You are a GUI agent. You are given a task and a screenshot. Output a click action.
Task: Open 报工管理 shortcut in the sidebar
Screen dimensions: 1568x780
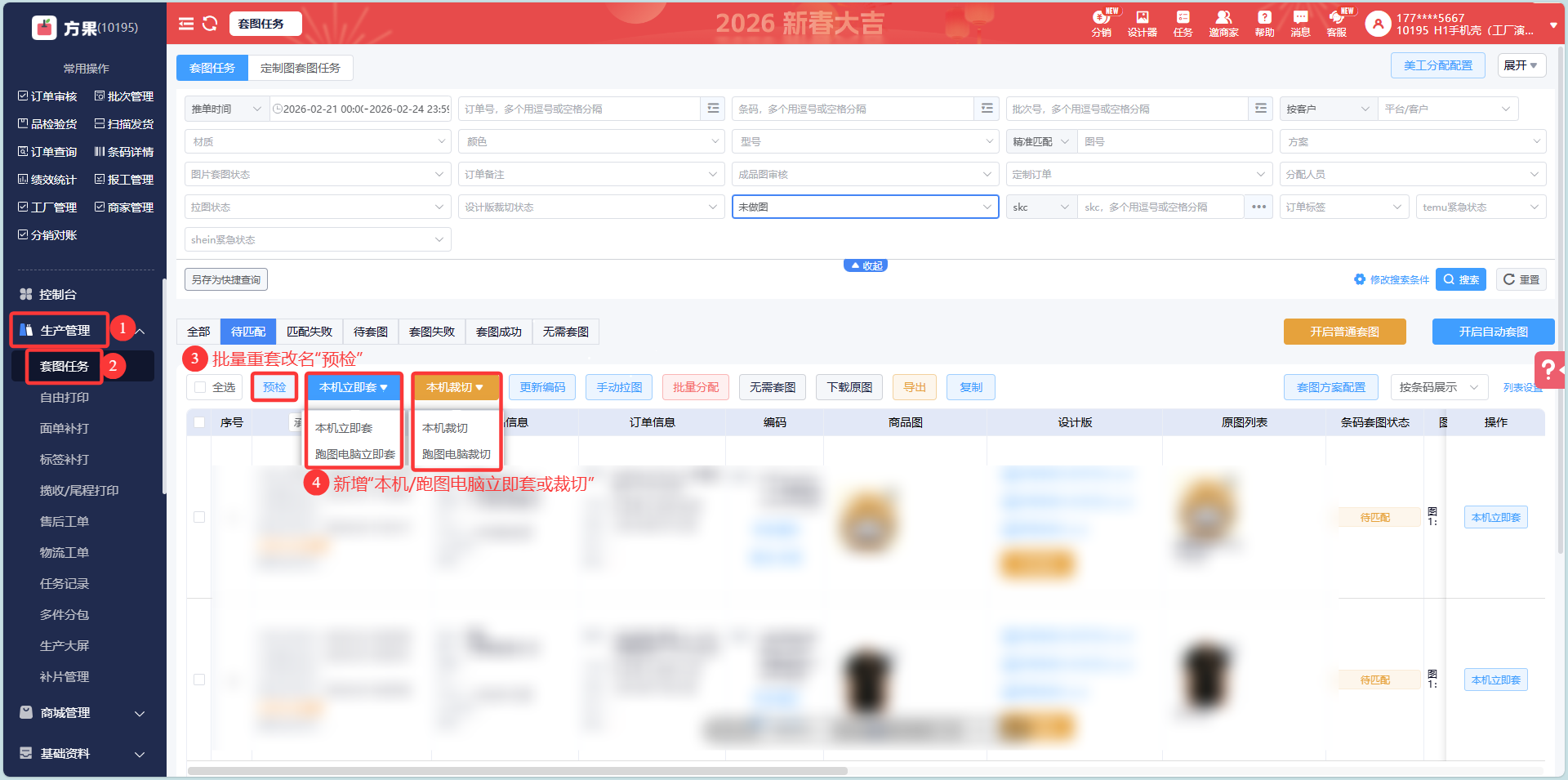click(124, 180)
